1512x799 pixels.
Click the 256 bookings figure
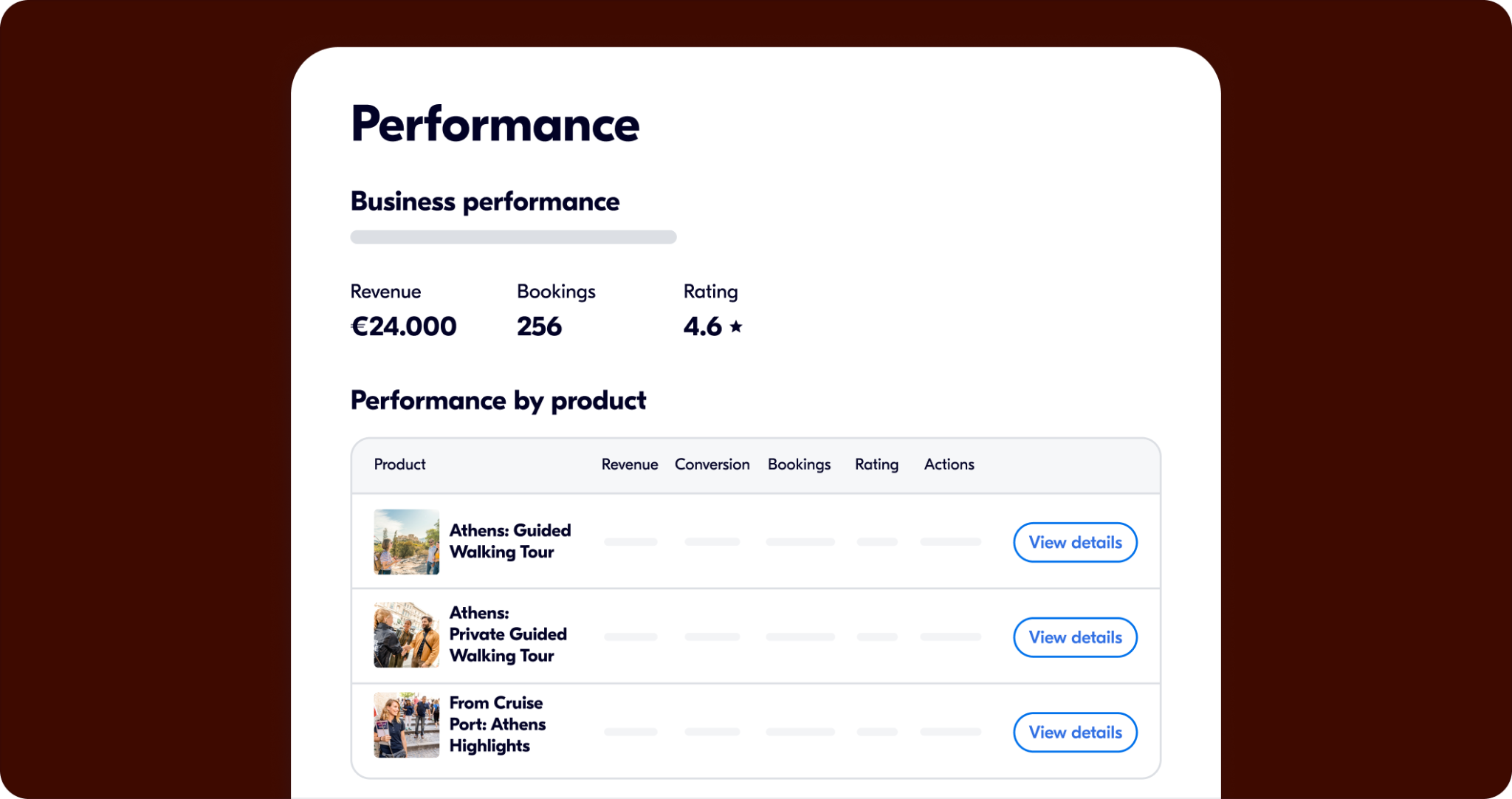pyautogui.click(x=539, y=326)
